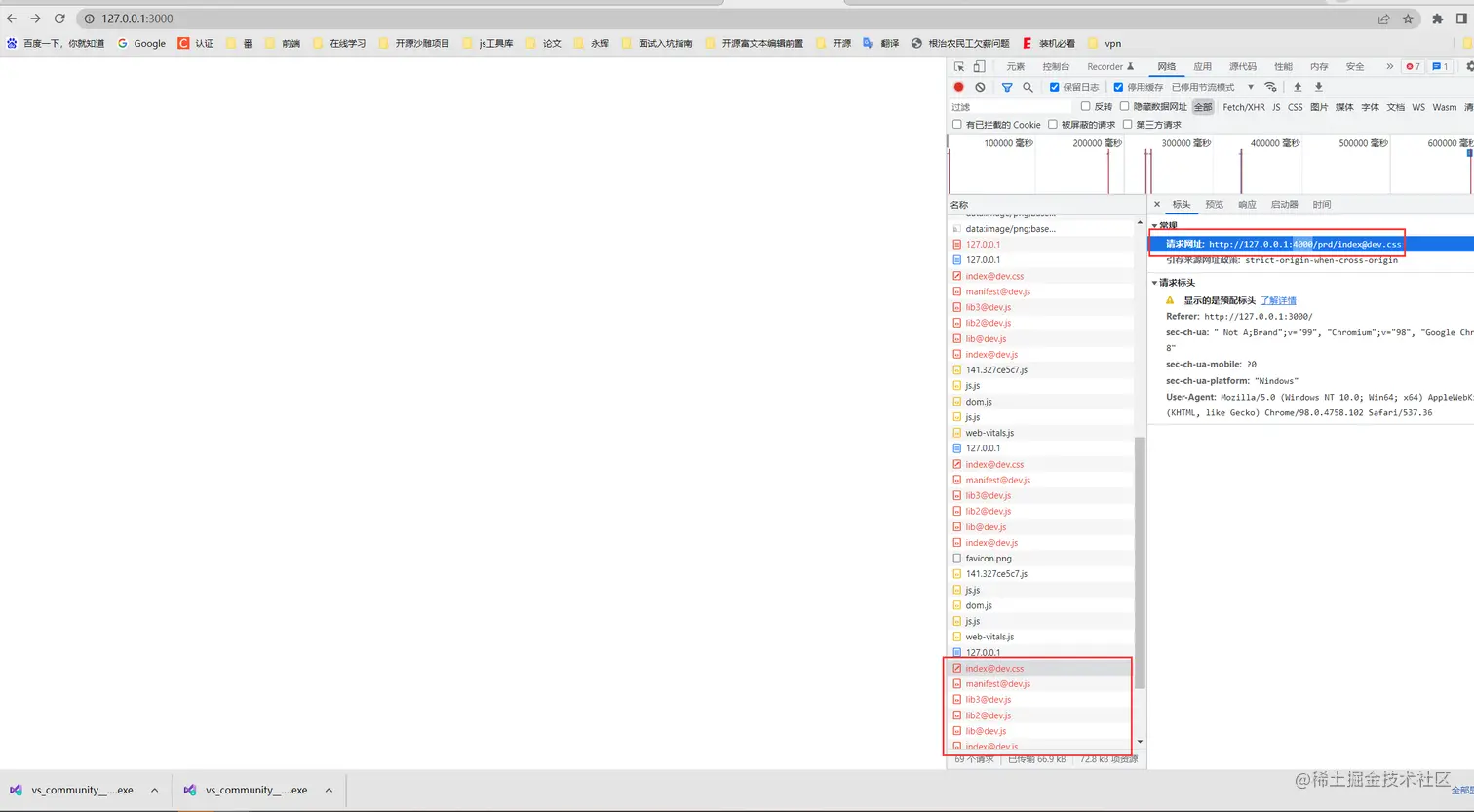Enable 被屏蔽的请求 checkbox

(x=1052, y=124)
